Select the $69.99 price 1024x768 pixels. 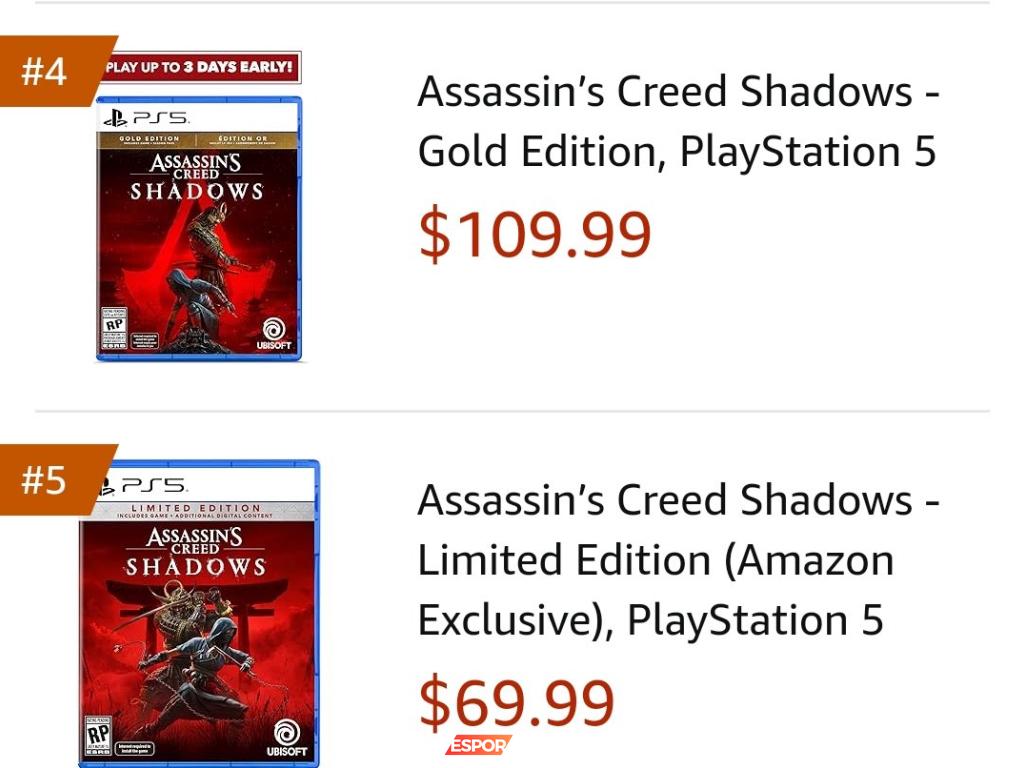[516, 702]
